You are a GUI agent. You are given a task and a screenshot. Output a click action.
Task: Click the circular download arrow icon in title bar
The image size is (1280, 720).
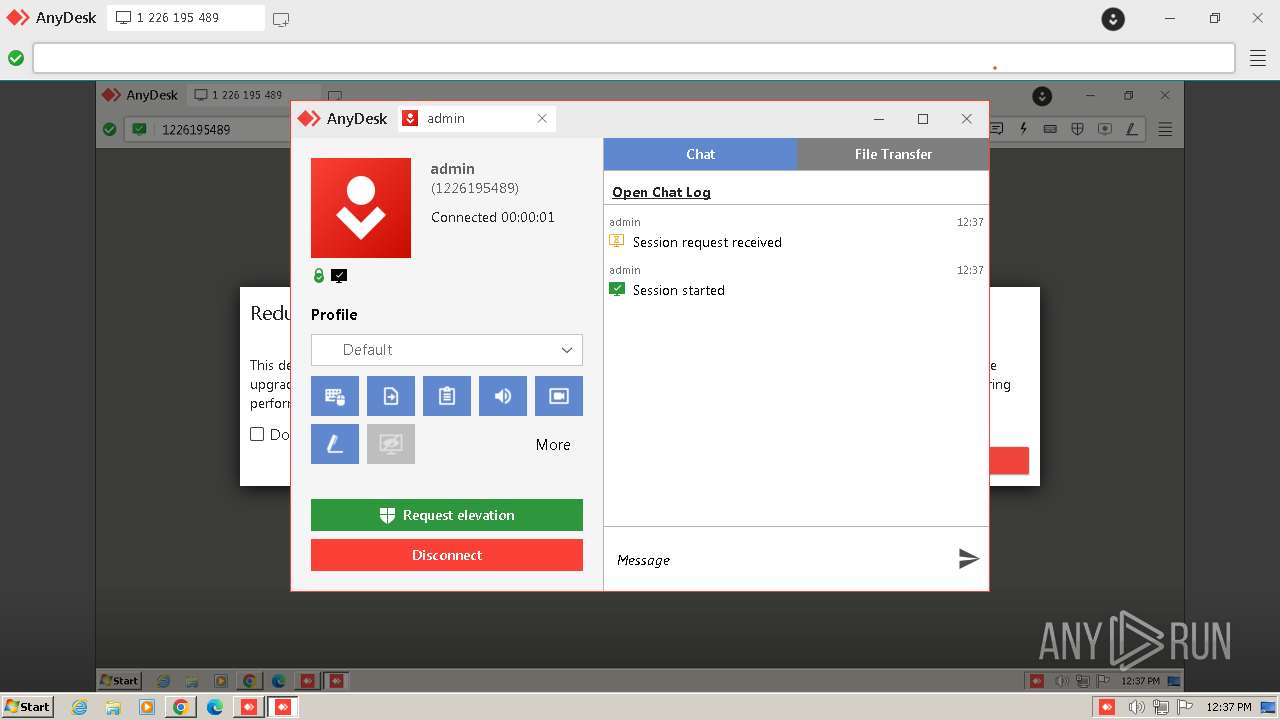(1113, 18)
